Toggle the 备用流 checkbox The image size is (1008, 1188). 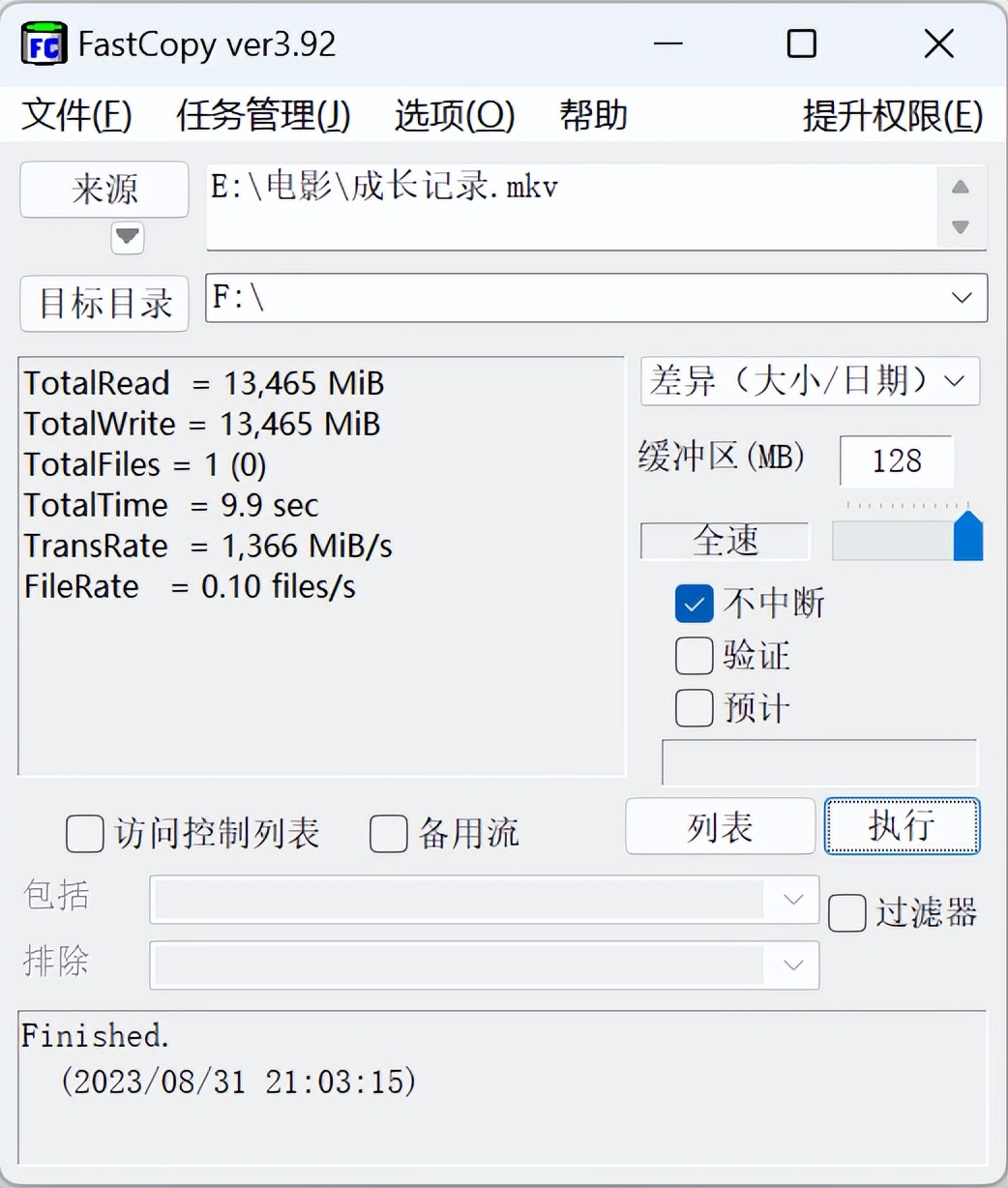pos(388,834)
